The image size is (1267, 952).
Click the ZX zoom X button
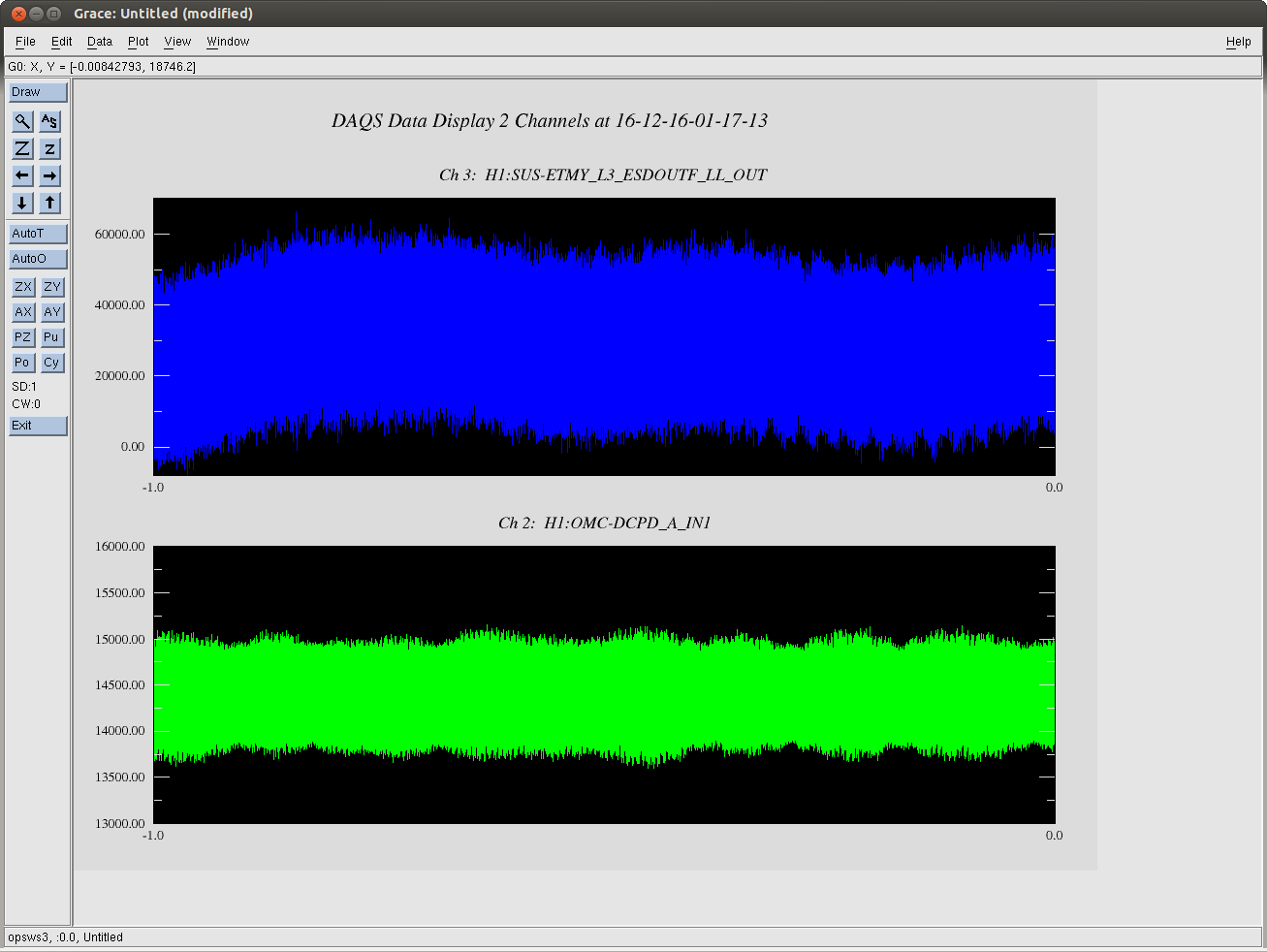click(22, 287)
